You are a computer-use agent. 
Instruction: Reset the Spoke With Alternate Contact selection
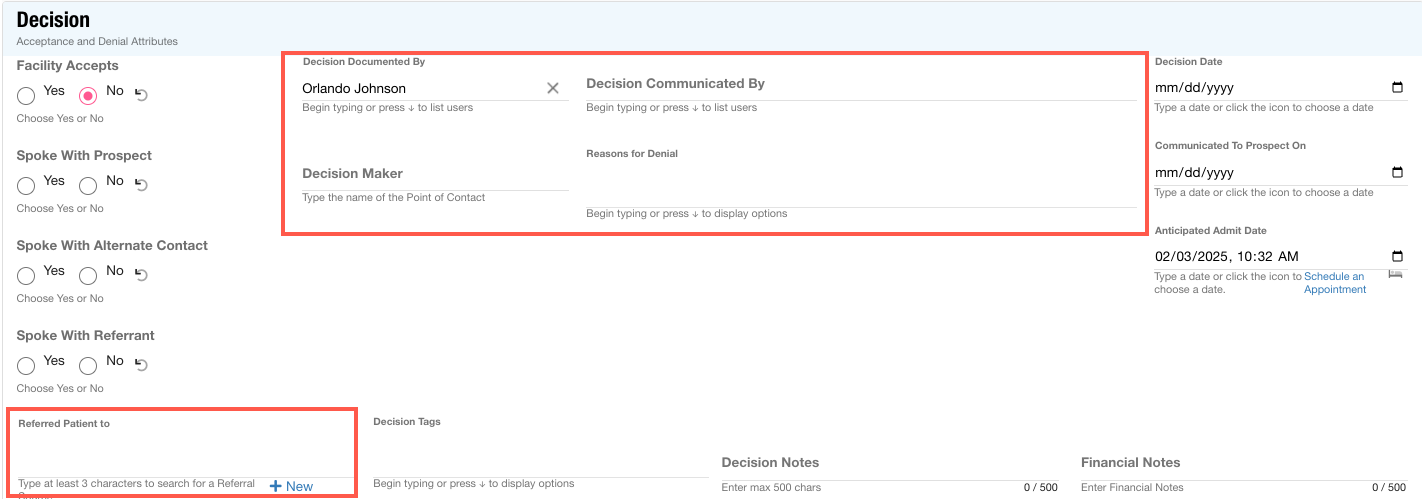141,275
